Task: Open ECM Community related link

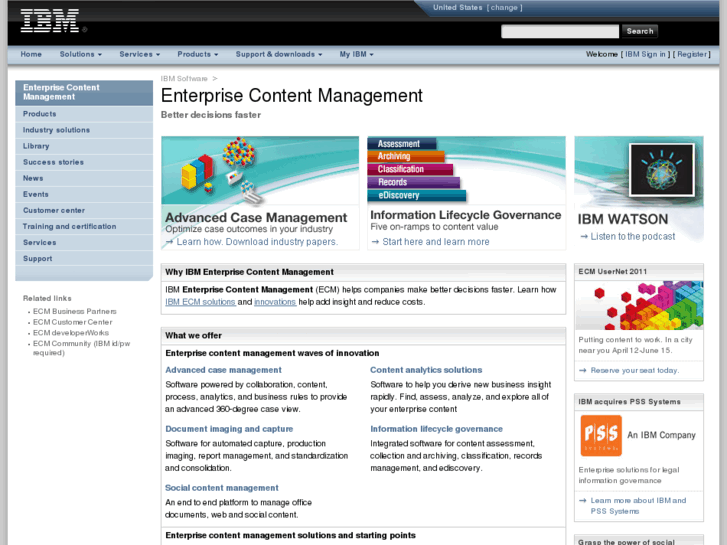Action: [x=81, y=348]
